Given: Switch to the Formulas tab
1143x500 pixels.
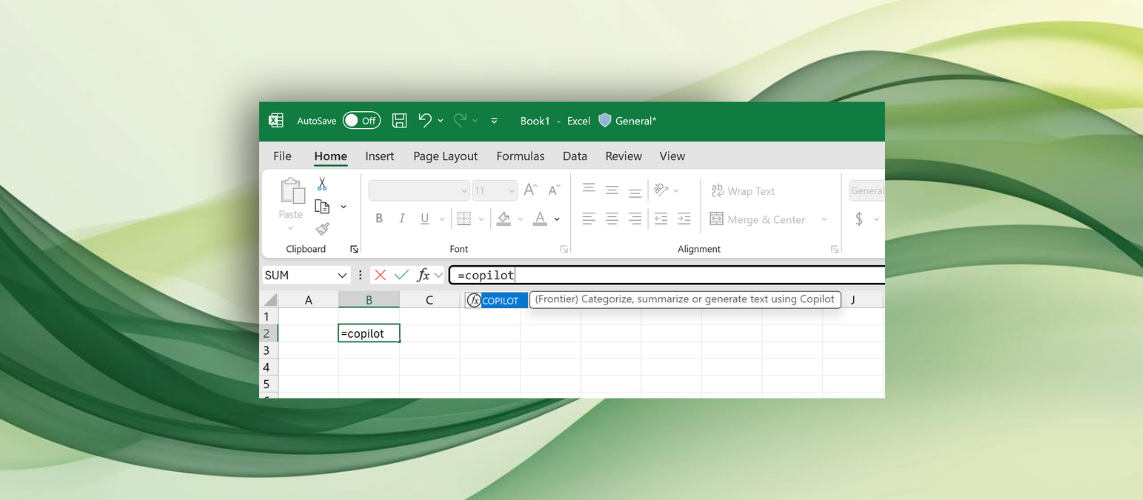Looking at the screenshot, I should click(x=520, y=156).
